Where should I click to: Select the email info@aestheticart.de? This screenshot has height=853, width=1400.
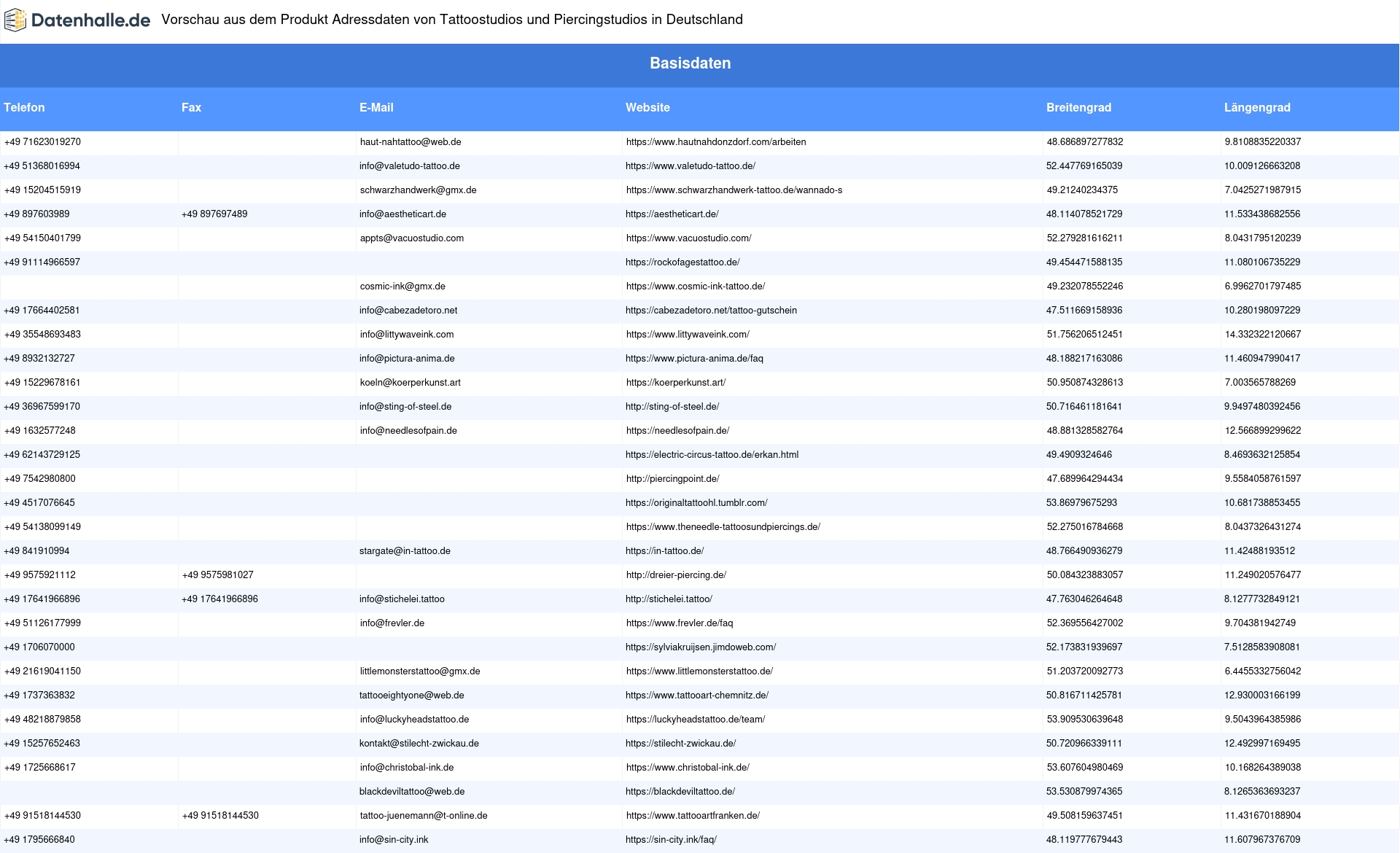point(402,214)
